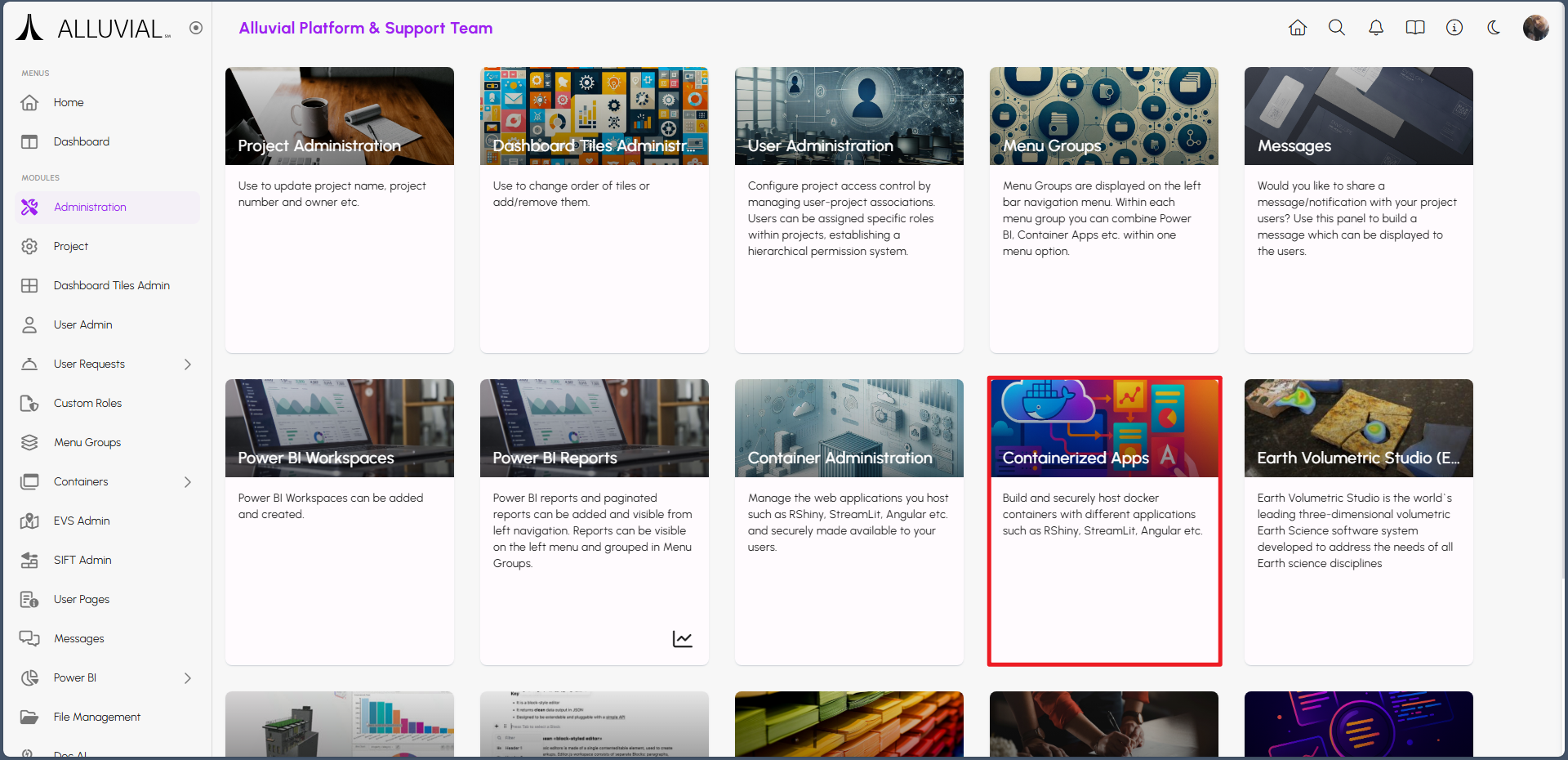Expand the Power BI submenu
Screen dimensions: 1568x760
pos(188,678)
